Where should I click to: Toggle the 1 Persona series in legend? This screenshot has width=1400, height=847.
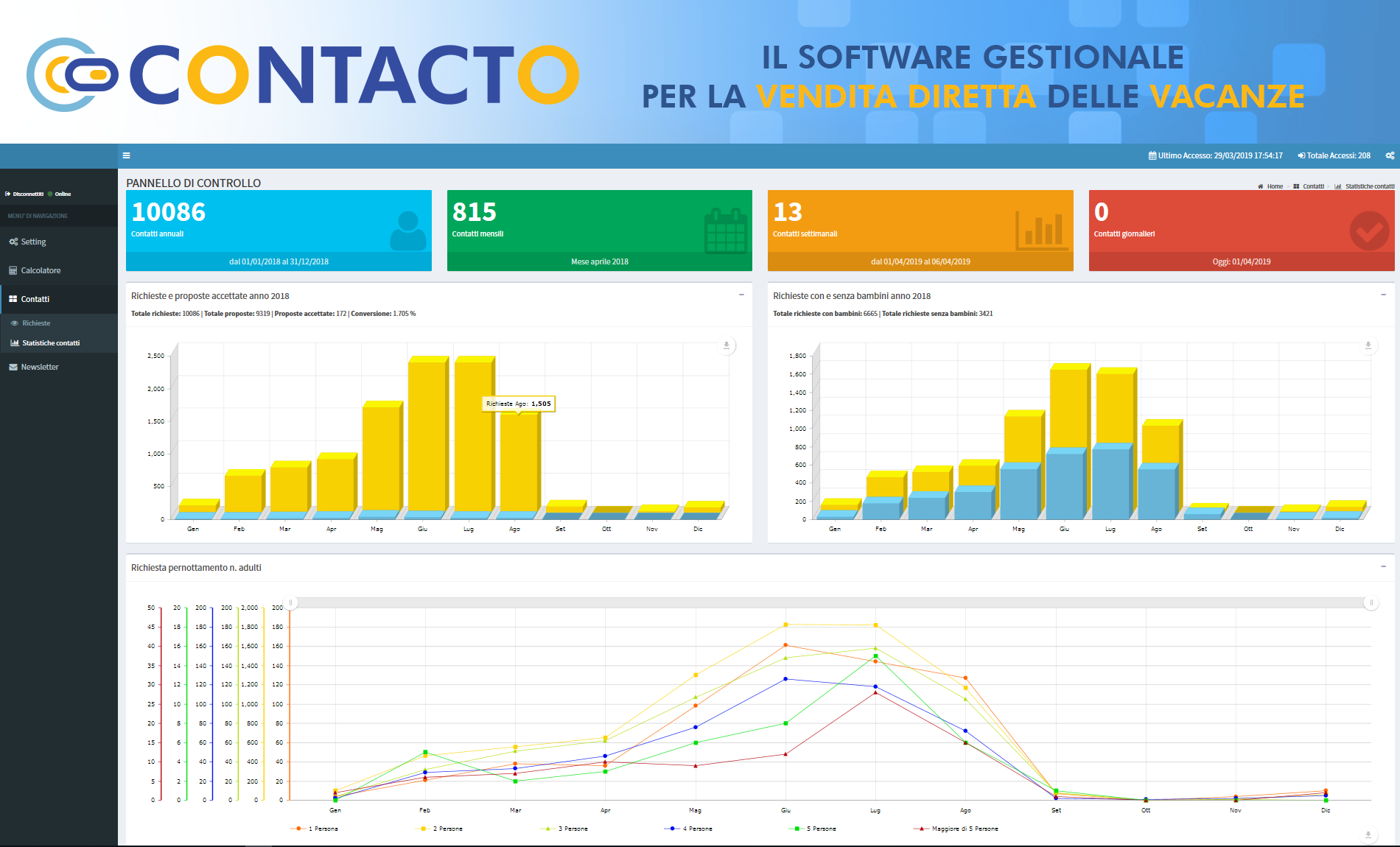coord(315,829)
